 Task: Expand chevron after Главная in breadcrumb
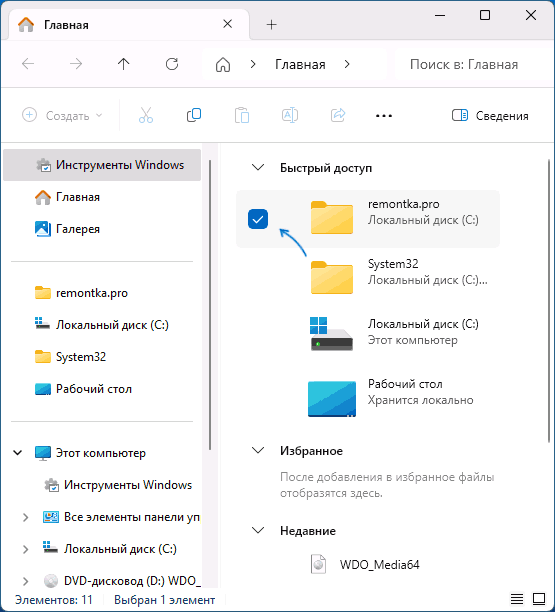click(347, 64)
